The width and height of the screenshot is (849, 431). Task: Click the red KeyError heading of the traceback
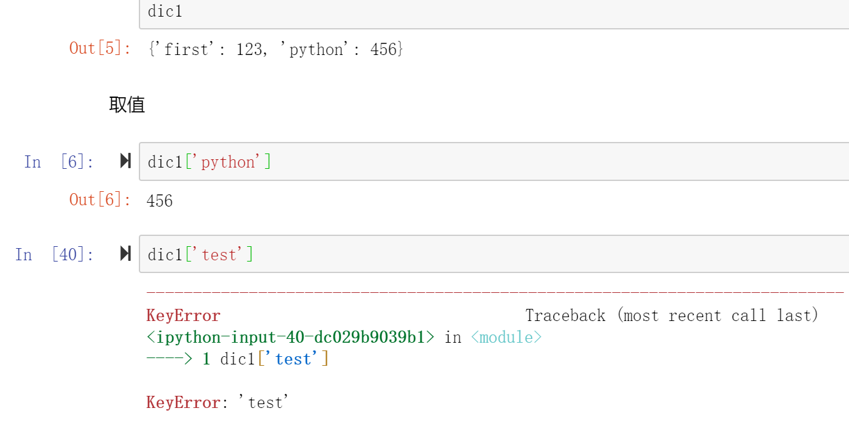click(x=183, y=315)
